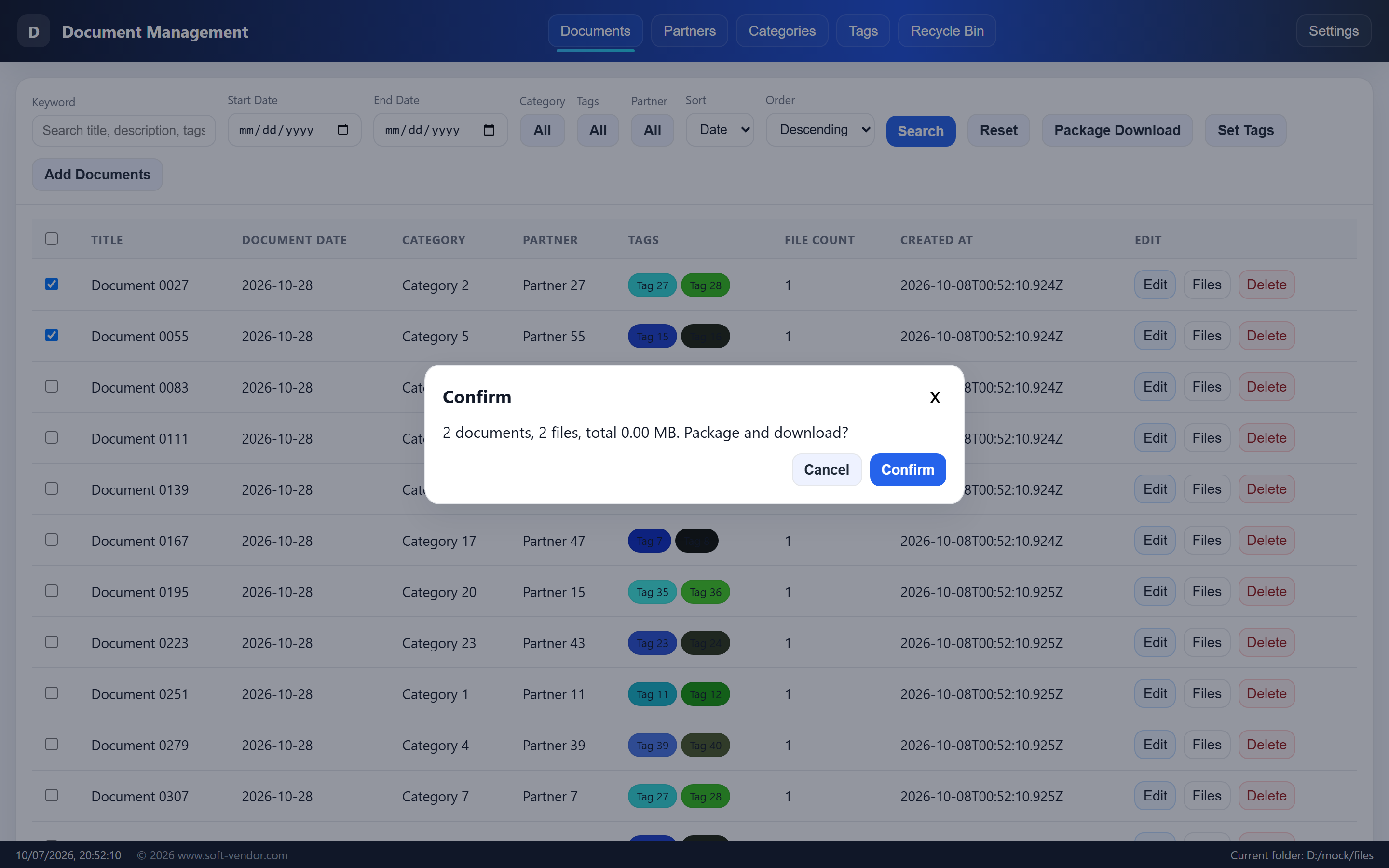Cancel the Confirm dialog

827,470
